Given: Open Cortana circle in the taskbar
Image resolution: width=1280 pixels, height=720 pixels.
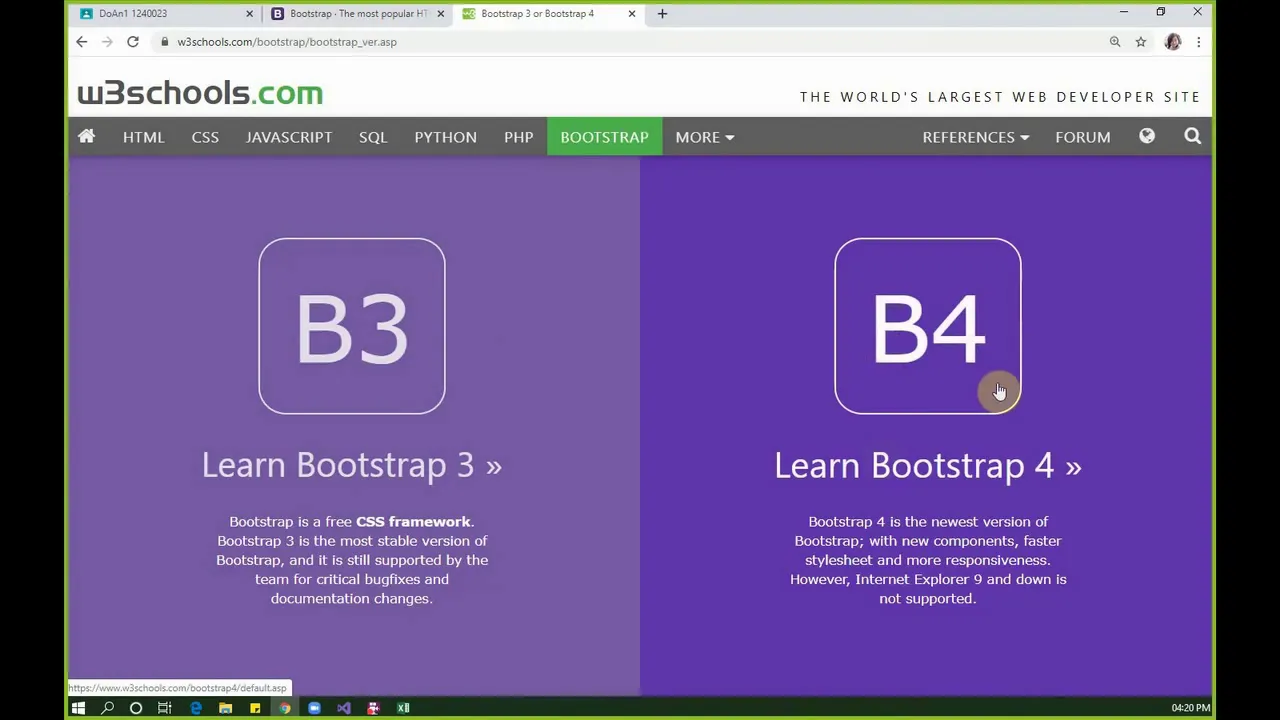Looking at the screenshot, I should point(136,708).
